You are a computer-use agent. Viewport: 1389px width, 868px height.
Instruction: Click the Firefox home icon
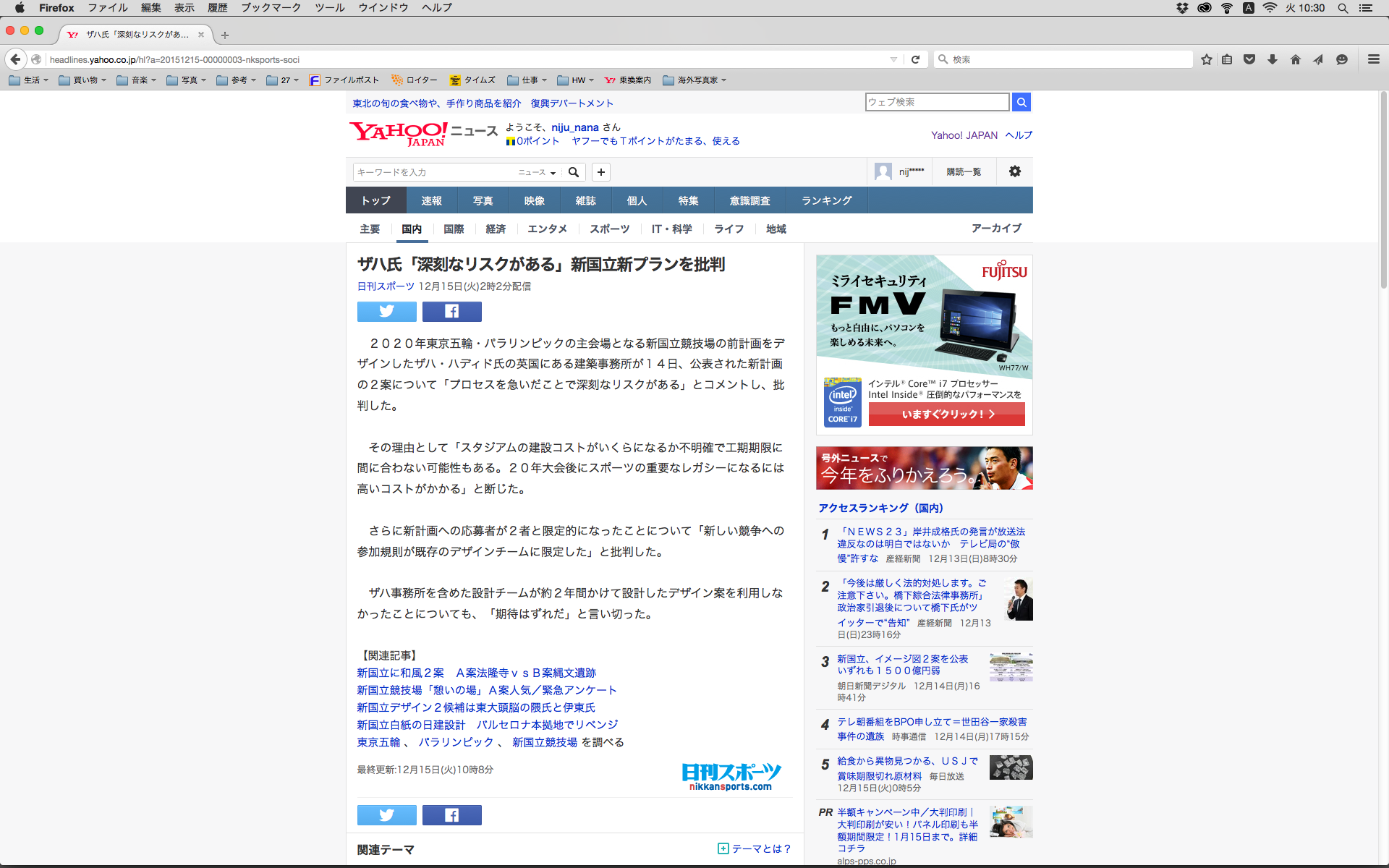click(x=1295, y=59)
